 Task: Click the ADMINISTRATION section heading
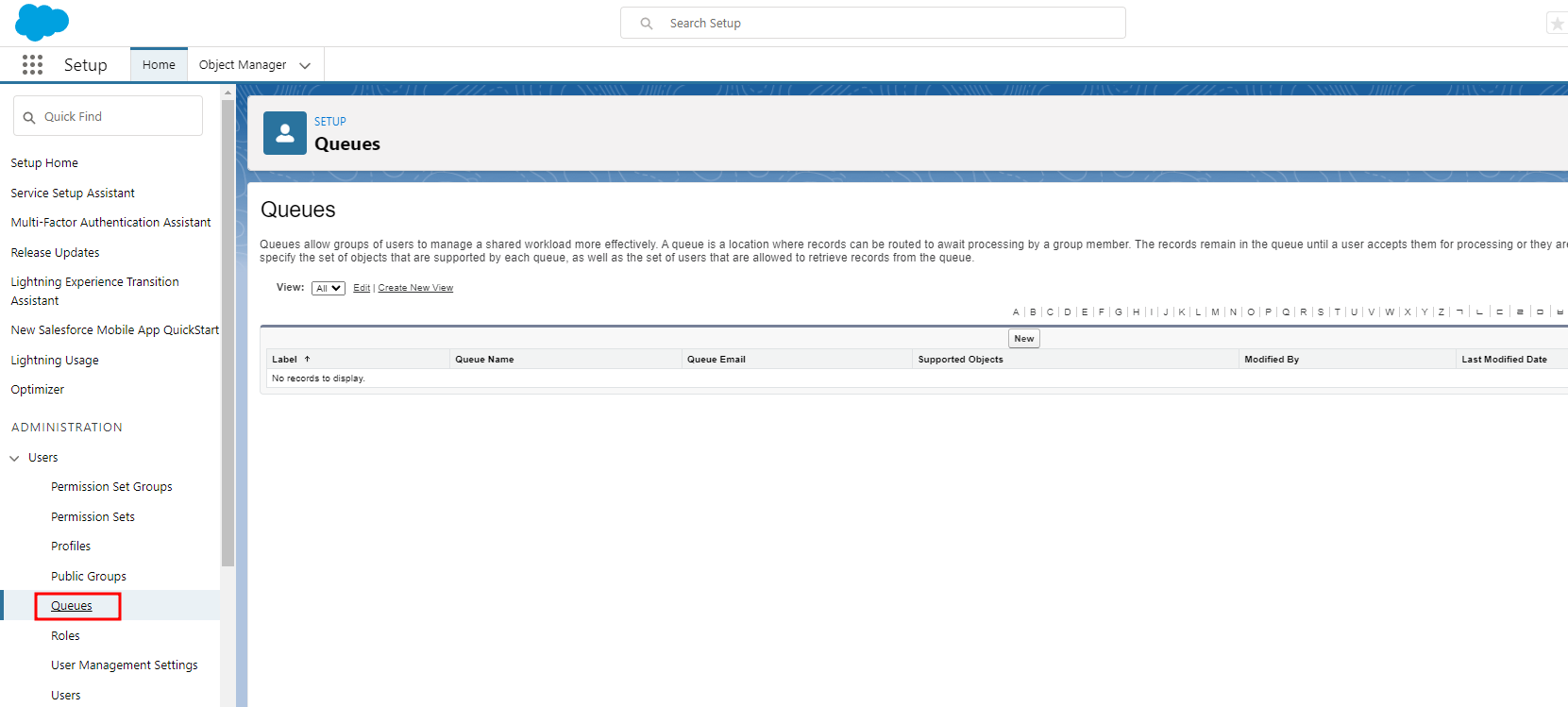tap(67, 428)
